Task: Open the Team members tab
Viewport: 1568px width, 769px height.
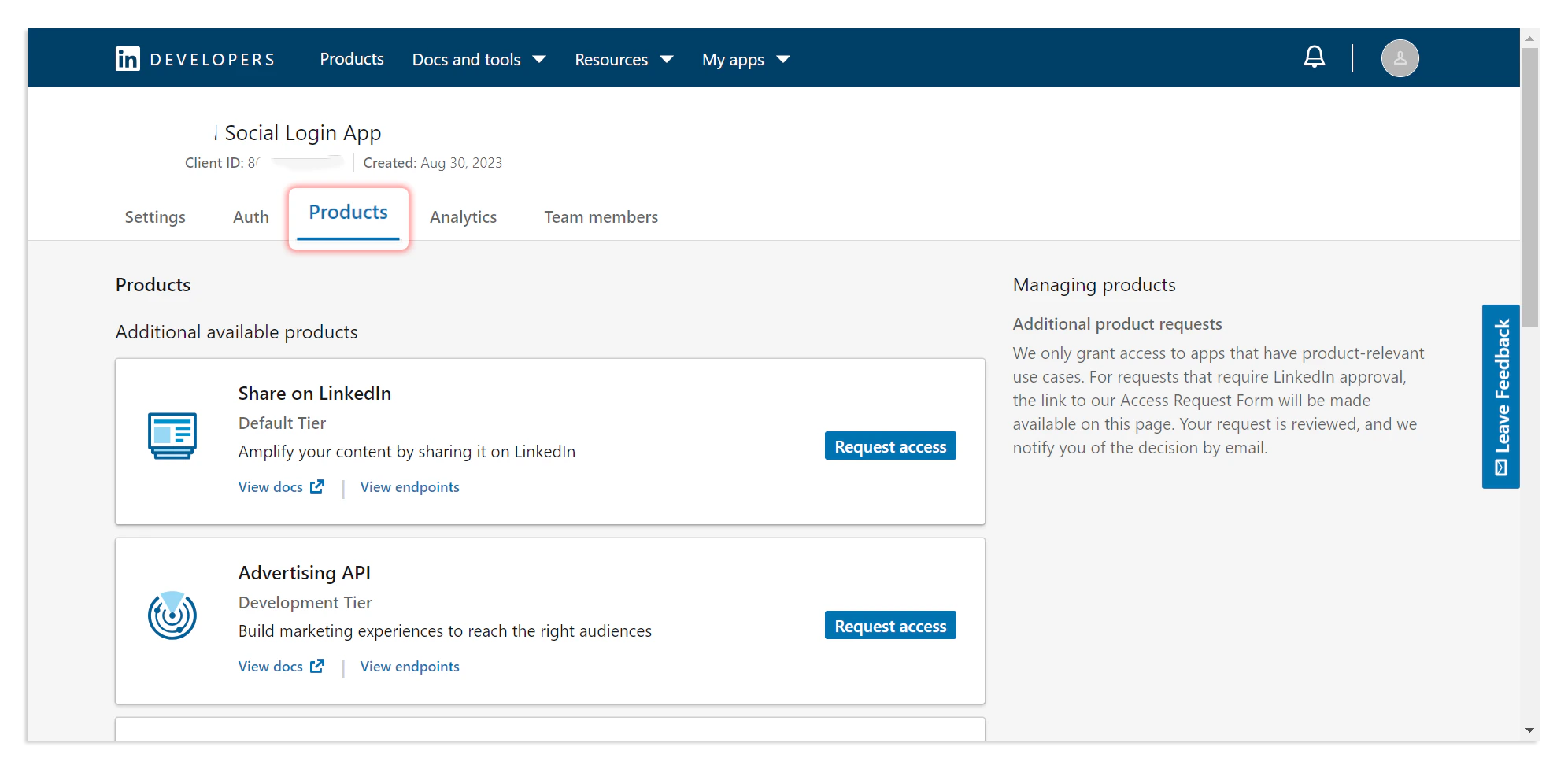Action: point(601,216)
